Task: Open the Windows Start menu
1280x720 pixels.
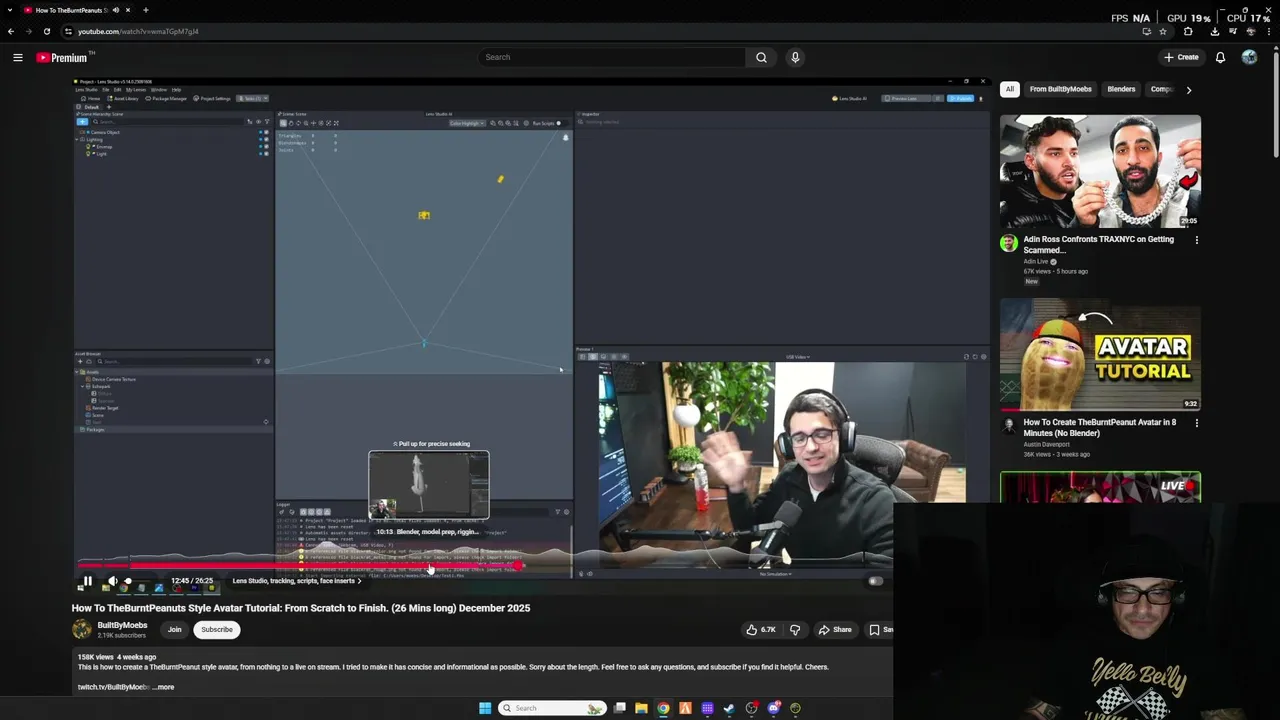Action: coord(485,708)
